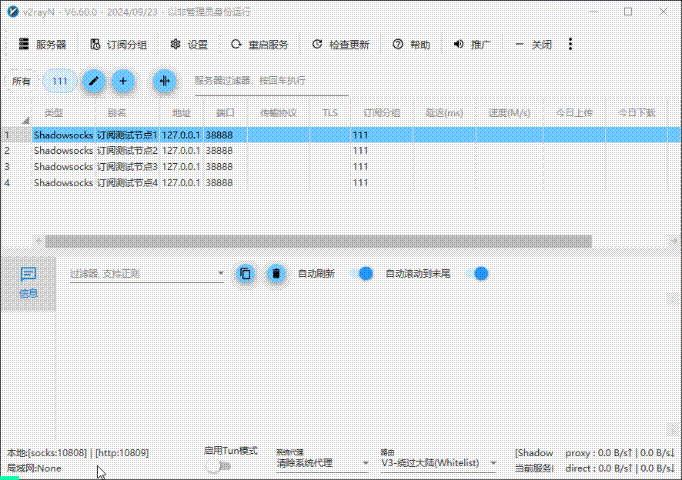Maximize the v2rayN window

click(628, 12)
